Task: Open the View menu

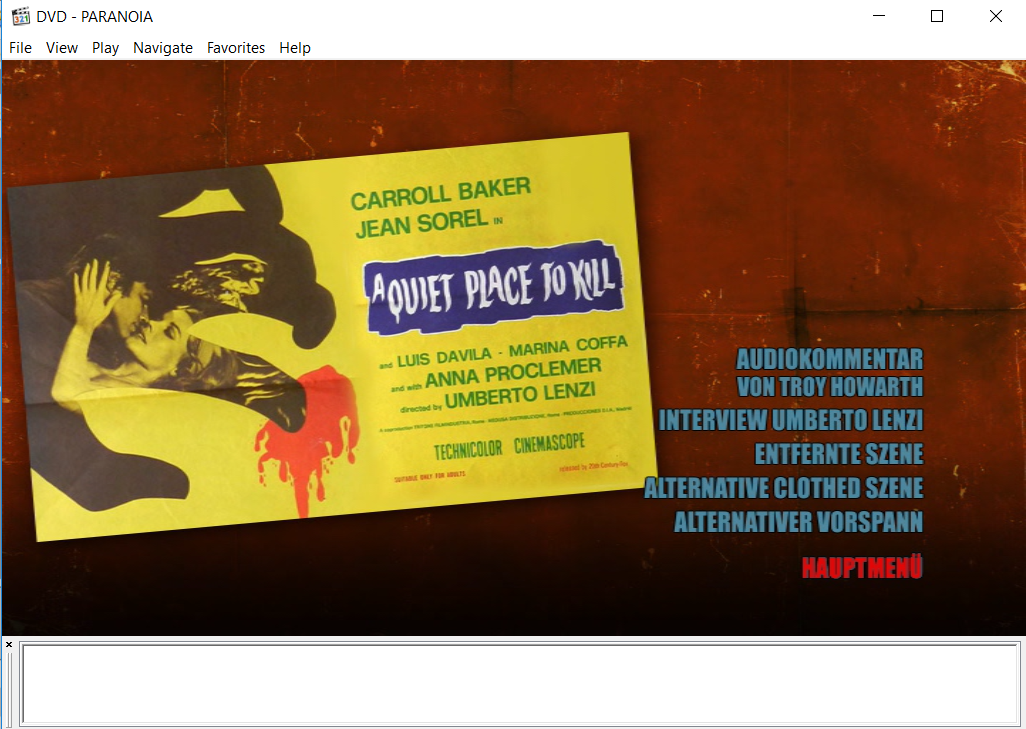Action: [62, 48]
